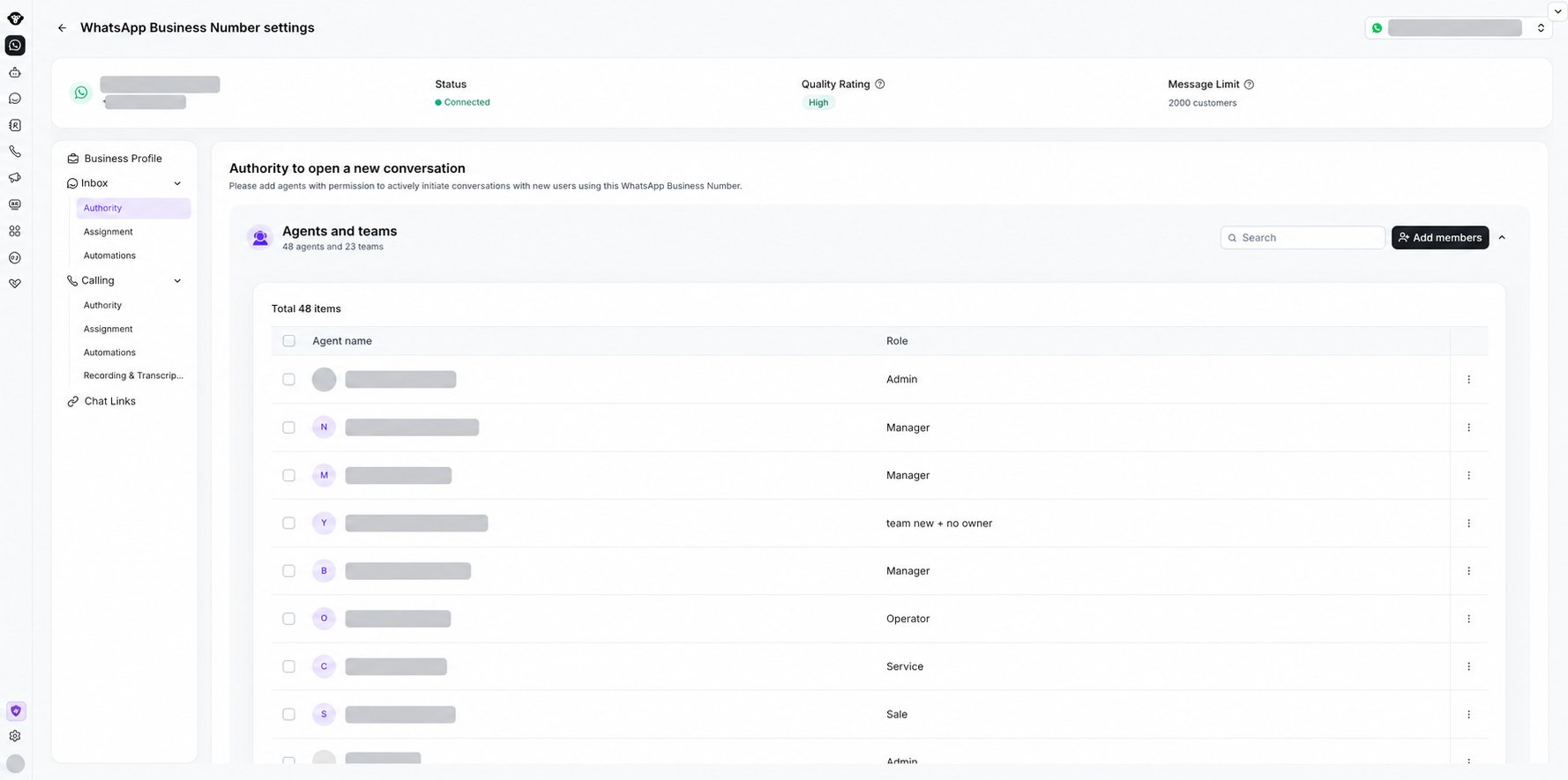Click the 'High' quality rating badge

pos(818,102)
